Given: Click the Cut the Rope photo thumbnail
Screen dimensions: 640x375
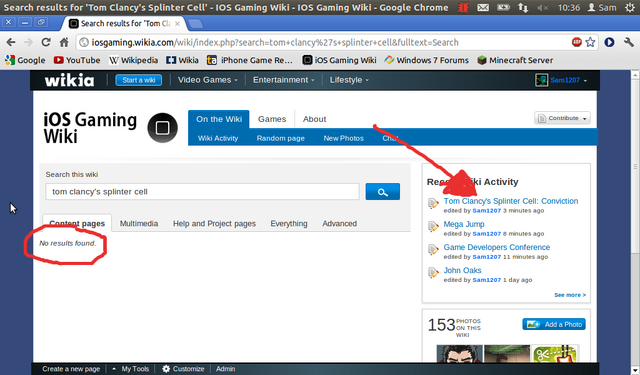Looking at the screenshot, I should point(555,354).
